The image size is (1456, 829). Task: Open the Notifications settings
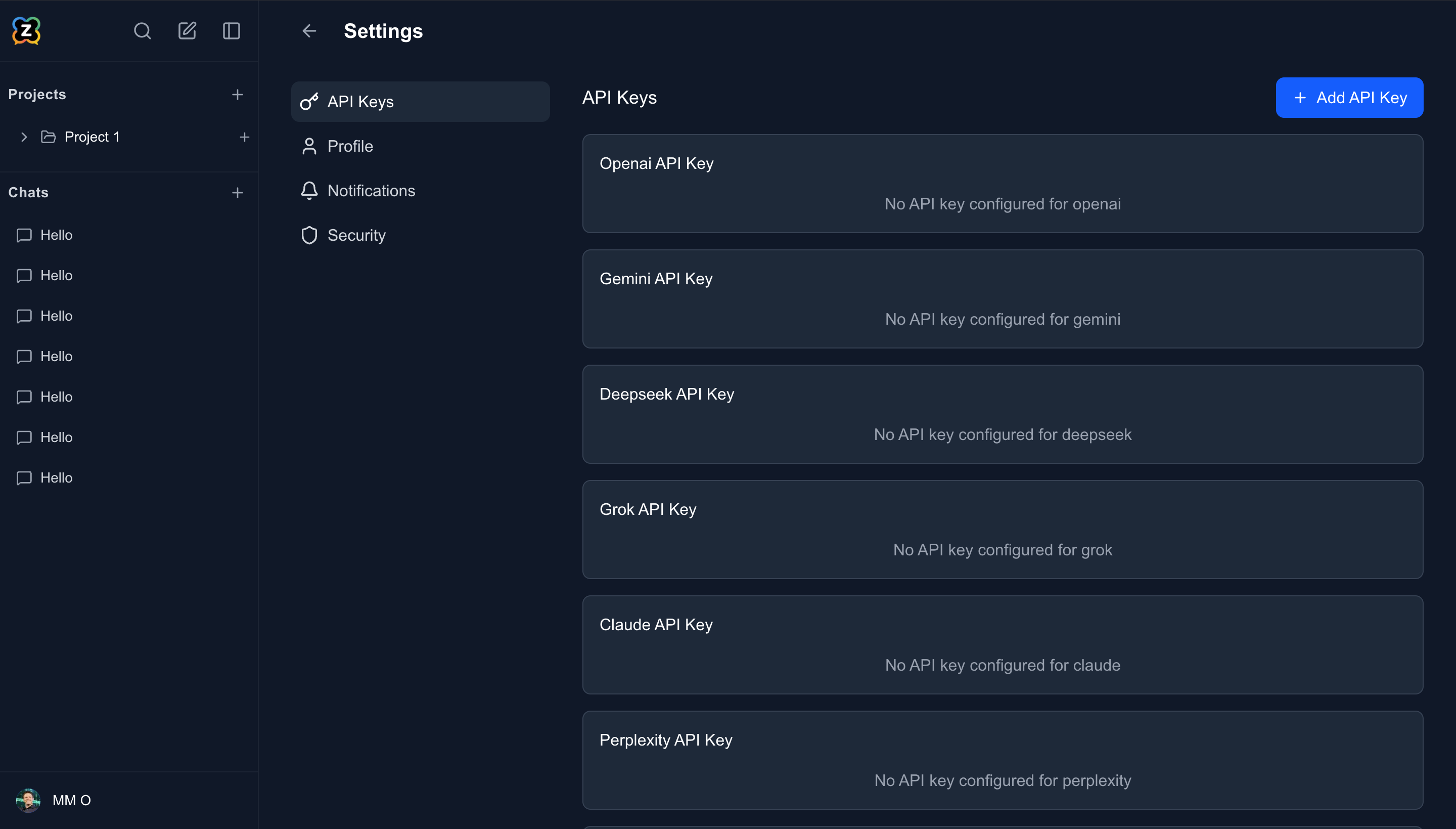tap(371, 191)
